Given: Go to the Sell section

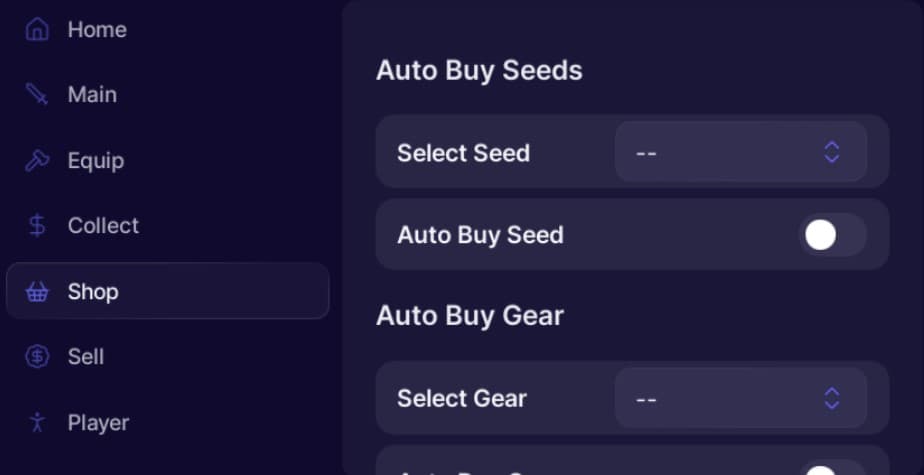Looking at the screenshot, I should point(86,357).
